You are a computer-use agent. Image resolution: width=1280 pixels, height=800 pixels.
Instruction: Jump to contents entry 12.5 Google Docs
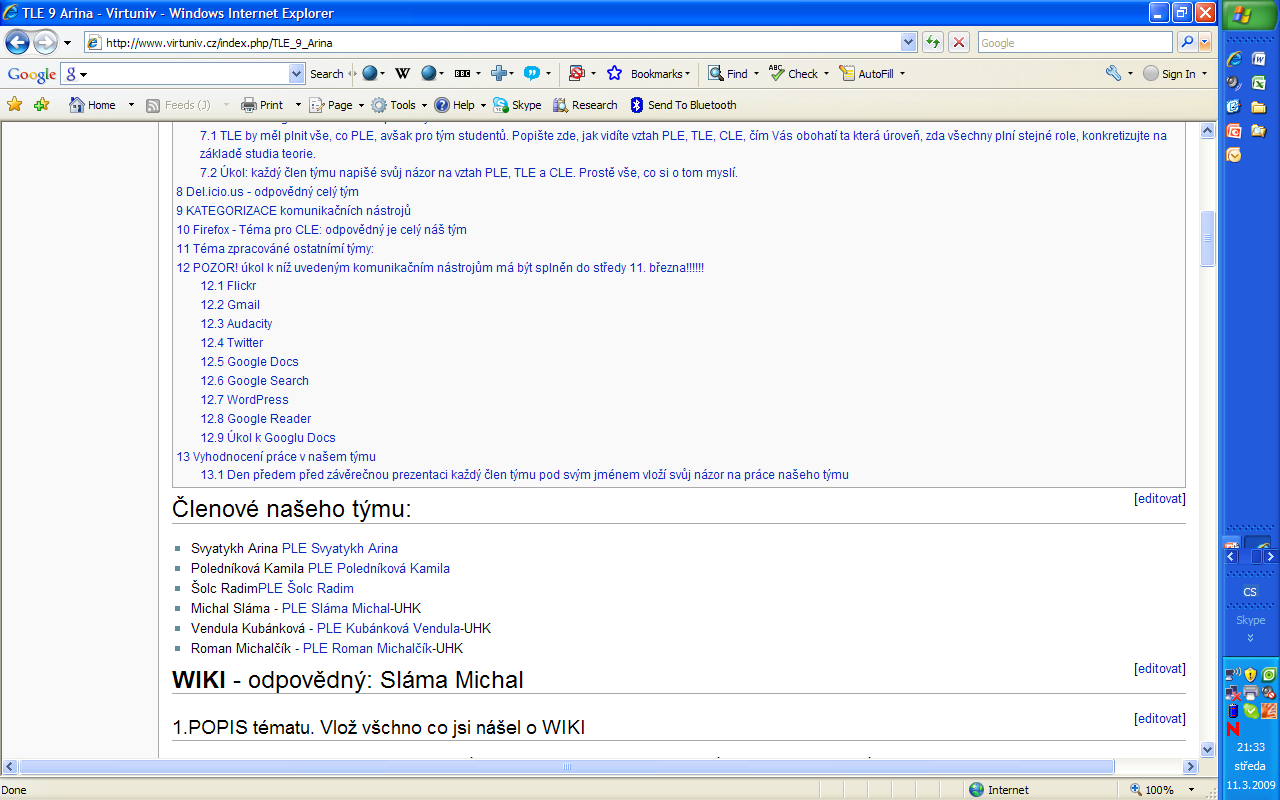click(249, 362)
